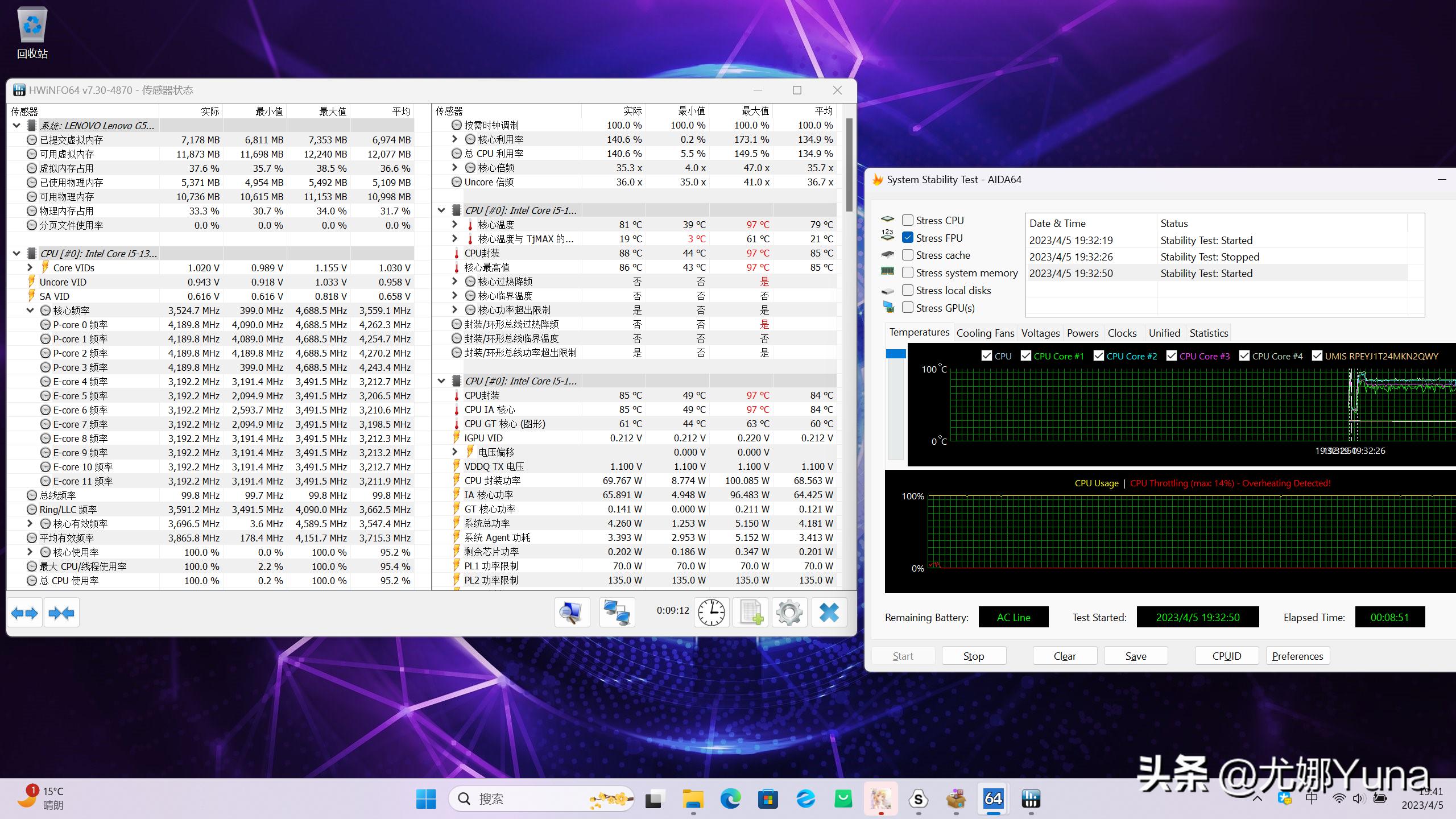Open AIDA64 from the taskbar
The width and height of the screenshot is (1456, 819).
click(x=993, y=799)
